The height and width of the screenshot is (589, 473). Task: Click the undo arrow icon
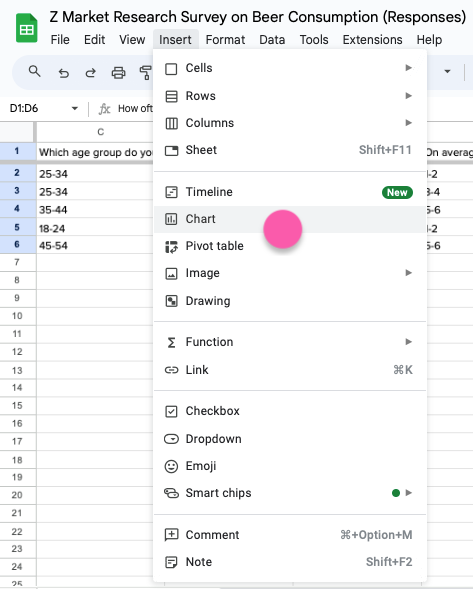[63, 72]
